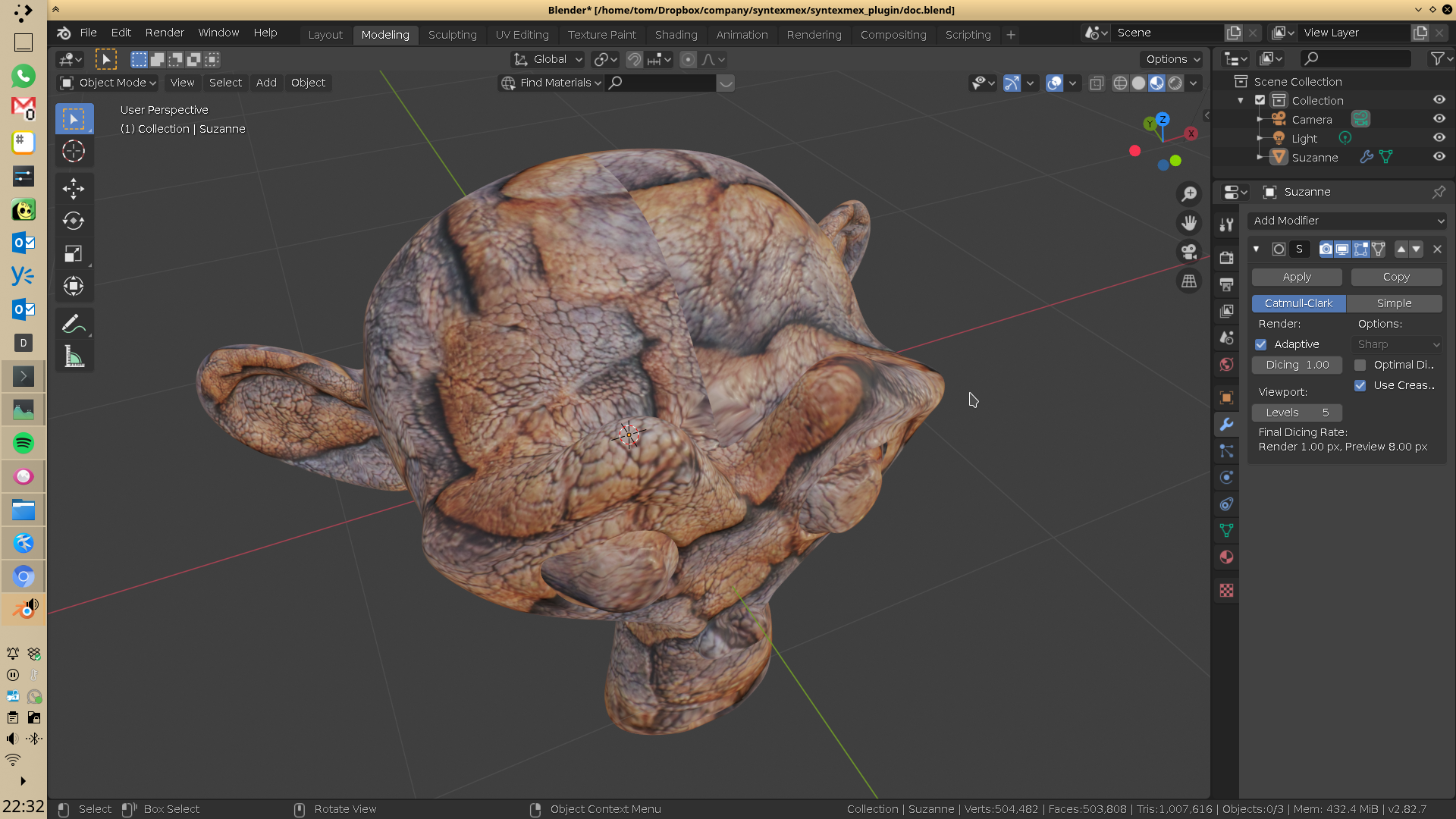The image size is (1456, 819).
Task: Open the Render menu
Action: 165,33
